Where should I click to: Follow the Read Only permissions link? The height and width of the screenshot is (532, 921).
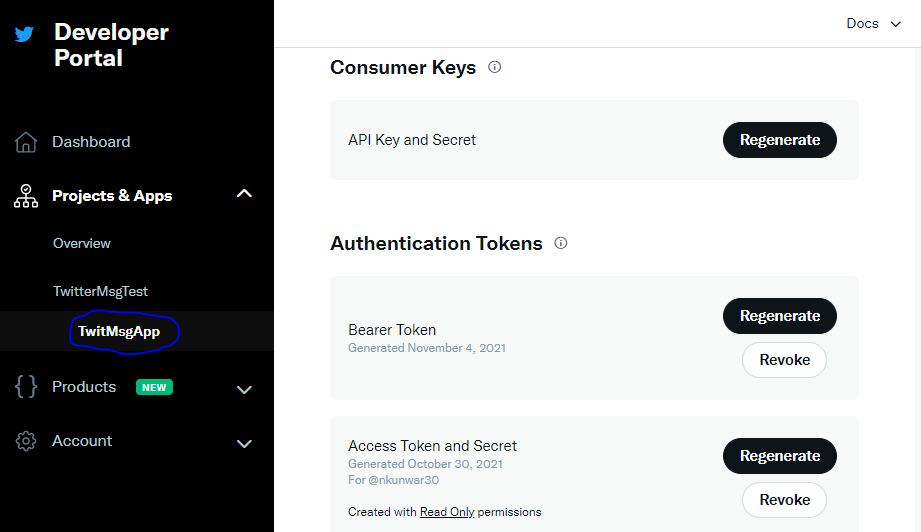(448, 512)
